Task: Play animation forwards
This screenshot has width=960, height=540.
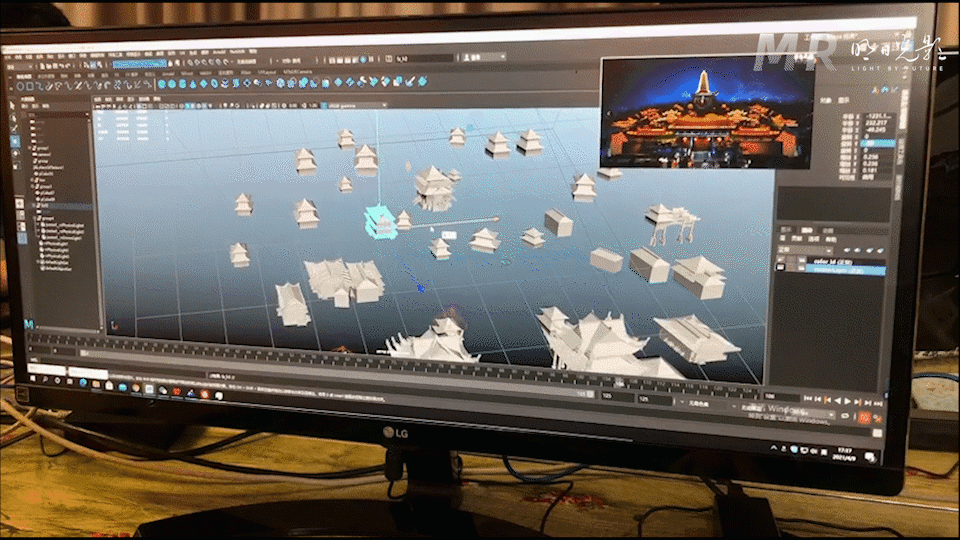Action: (x=847, y=402)
